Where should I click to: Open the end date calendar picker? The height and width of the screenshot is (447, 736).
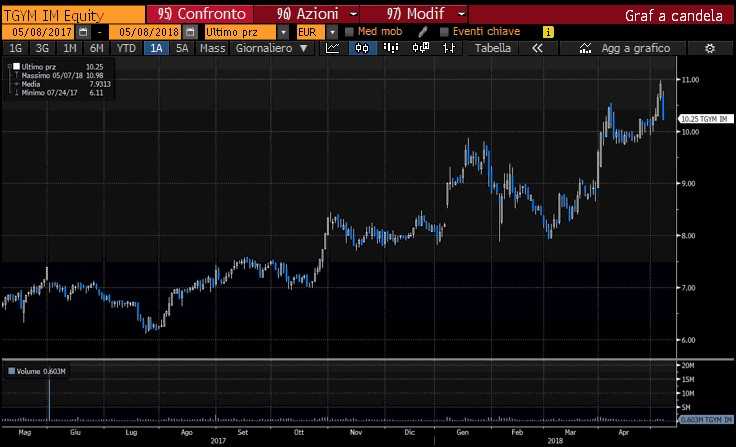pos(190,32)
